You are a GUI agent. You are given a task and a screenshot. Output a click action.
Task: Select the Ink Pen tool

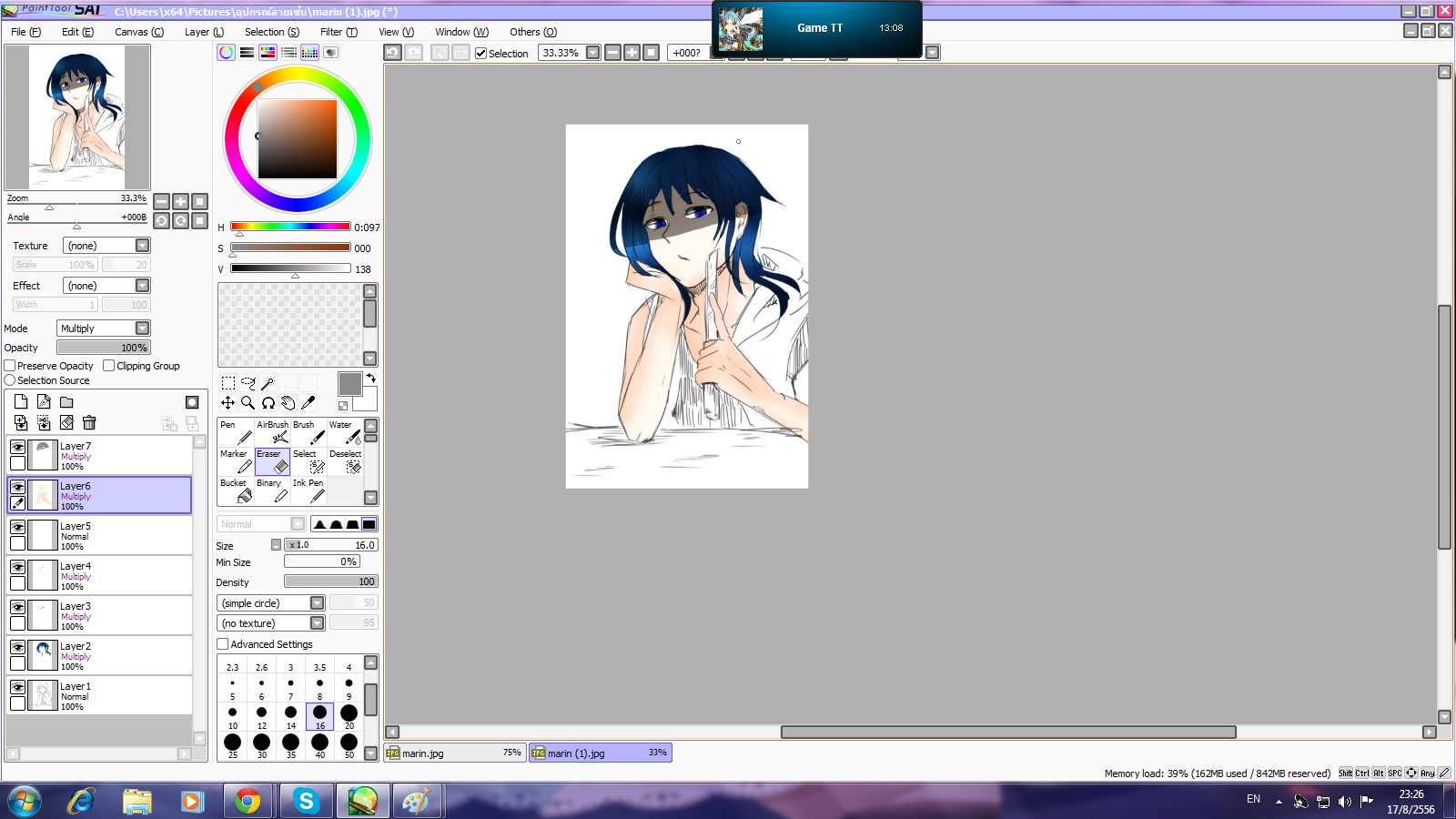pyautogui.click(x=308, y=490)
